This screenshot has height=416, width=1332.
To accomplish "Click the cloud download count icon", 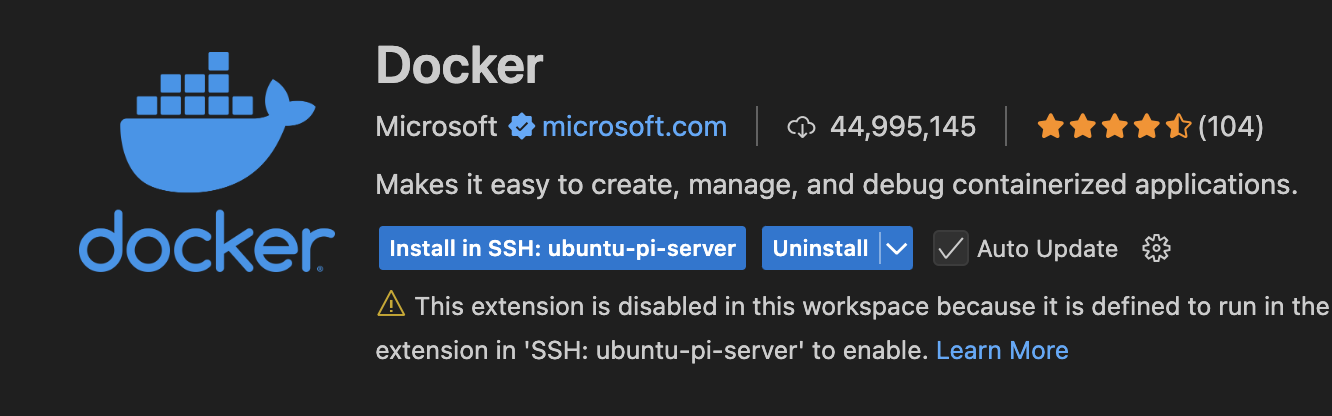I will pyautogui.click(x=803, y=127).
